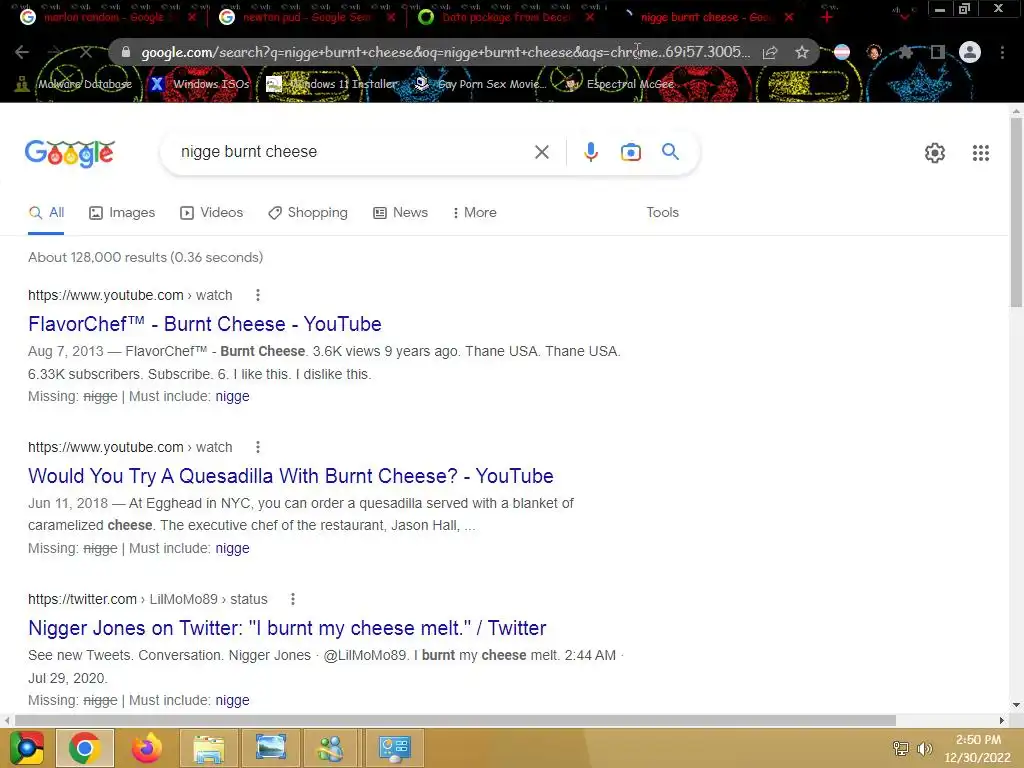Screen dimensions: 1024x768
Task: Close the 'newton pud' tab
Action: [391, 17]
